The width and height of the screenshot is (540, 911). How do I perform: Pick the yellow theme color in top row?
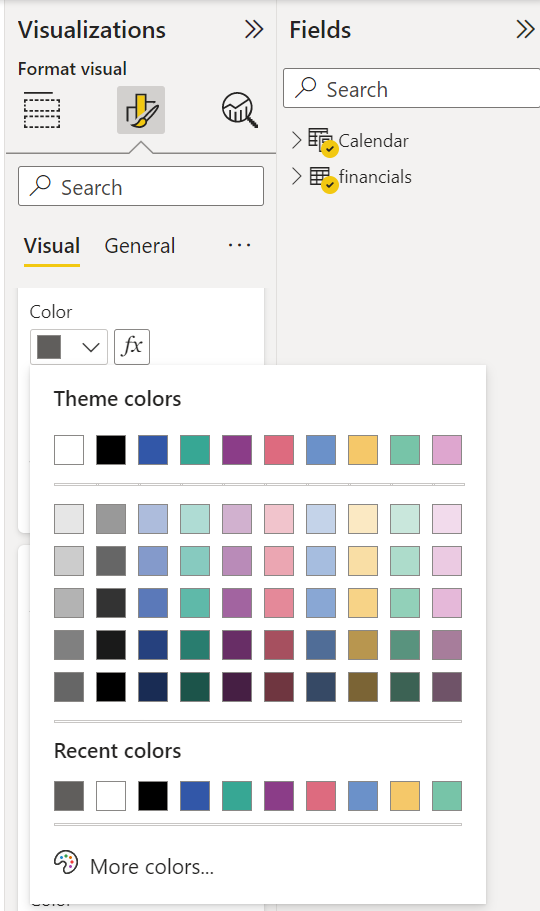coord(363,450)
